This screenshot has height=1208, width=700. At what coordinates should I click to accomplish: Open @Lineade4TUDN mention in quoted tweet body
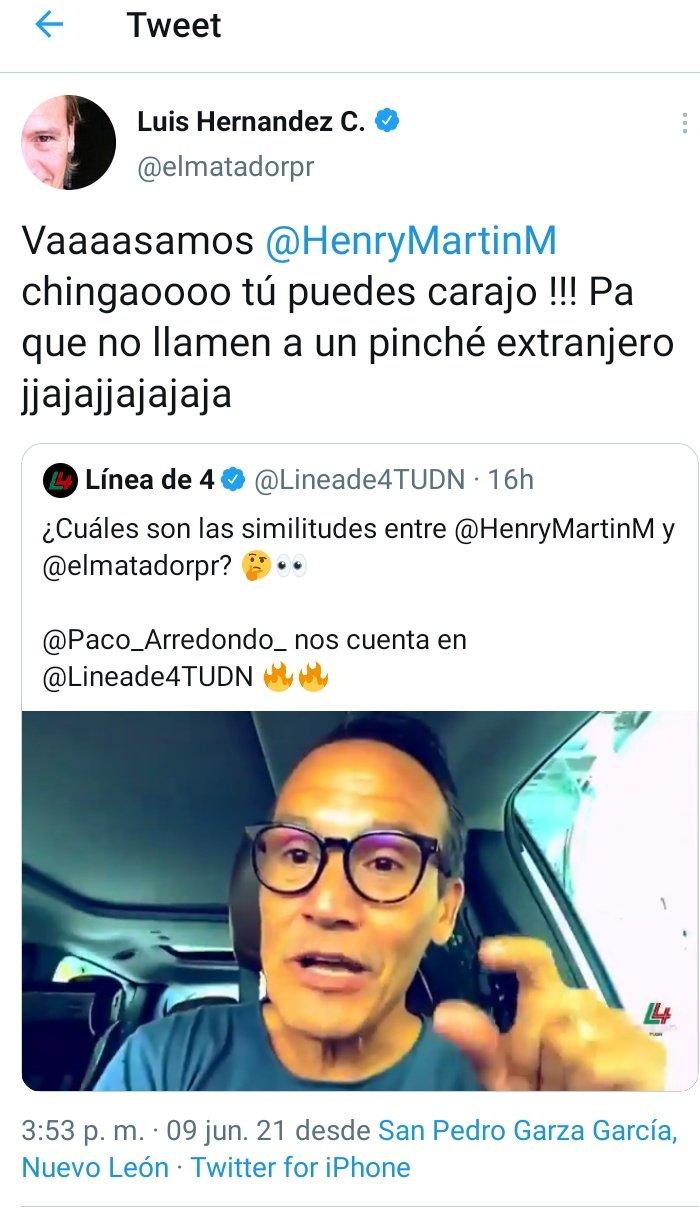148,677
